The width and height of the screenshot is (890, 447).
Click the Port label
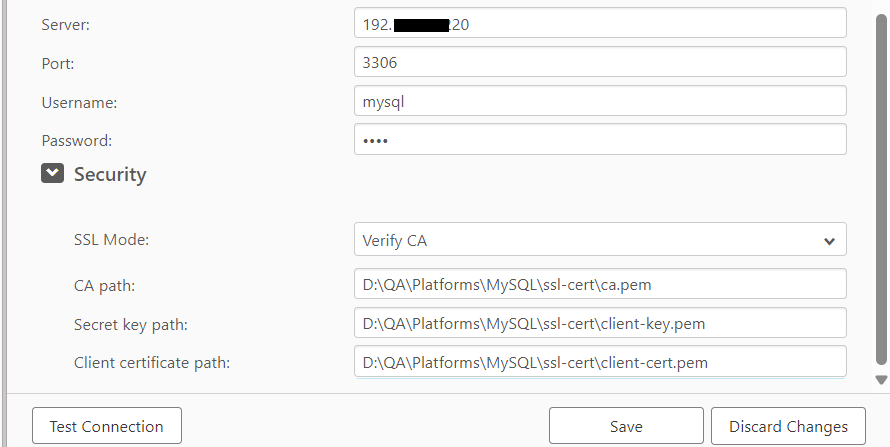58,63
